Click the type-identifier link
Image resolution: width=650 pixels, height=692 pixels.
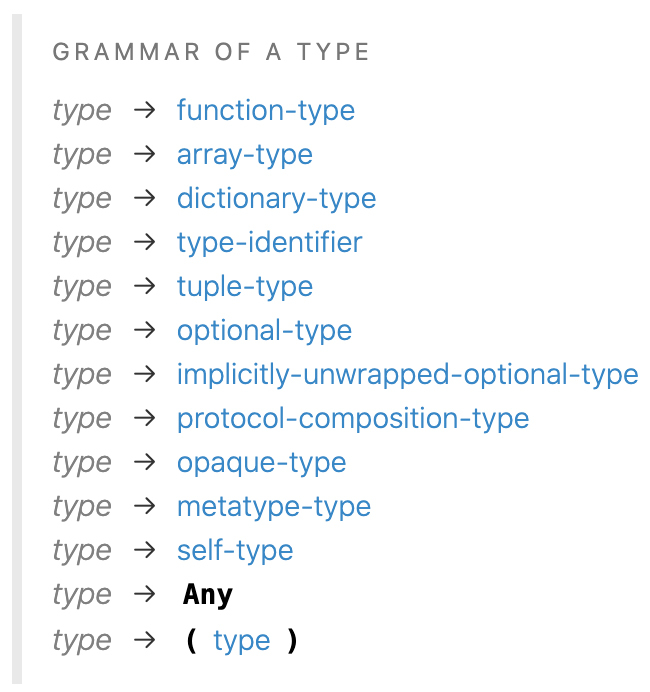269,243
